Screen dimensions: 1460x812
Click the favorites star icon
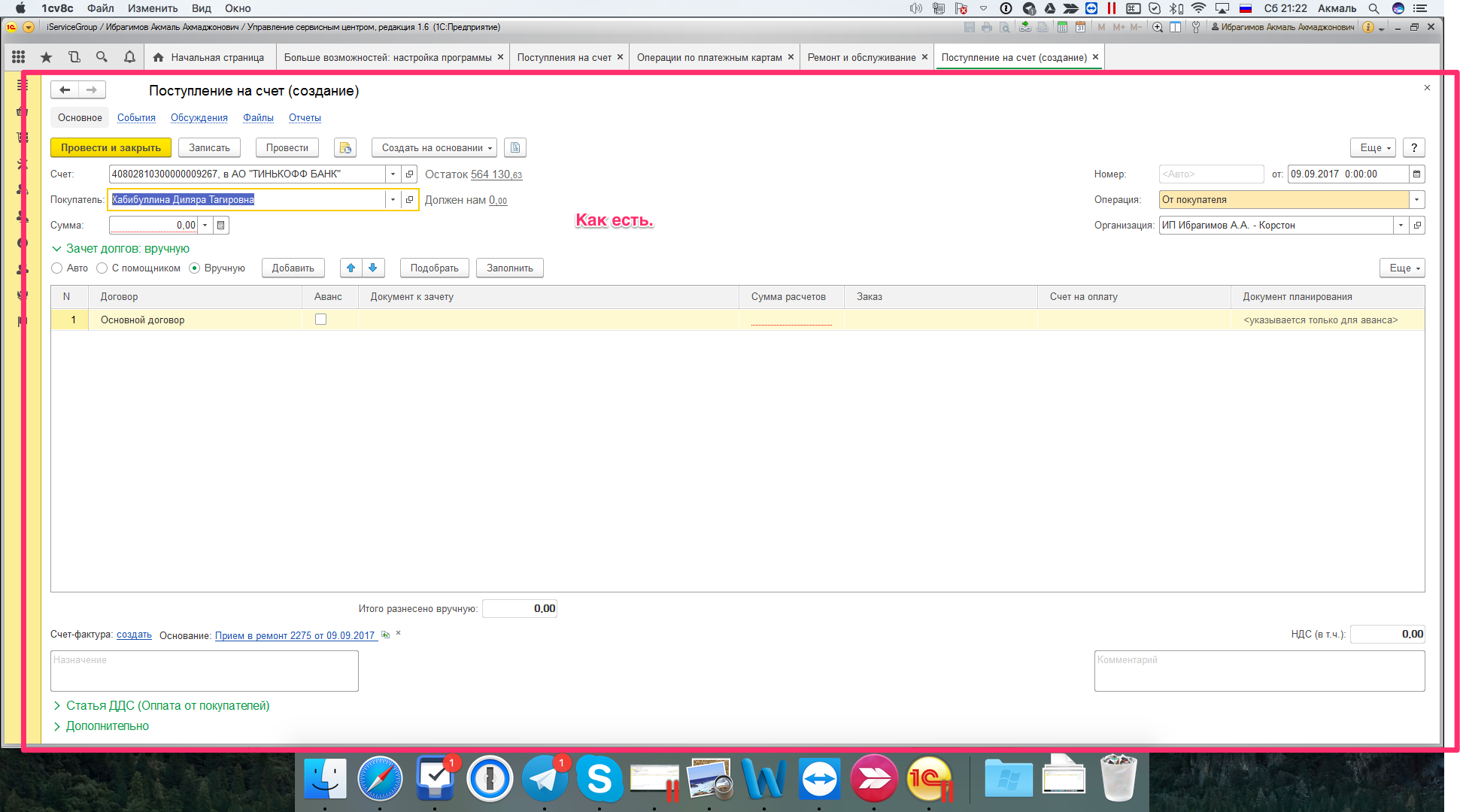point(46,57)
